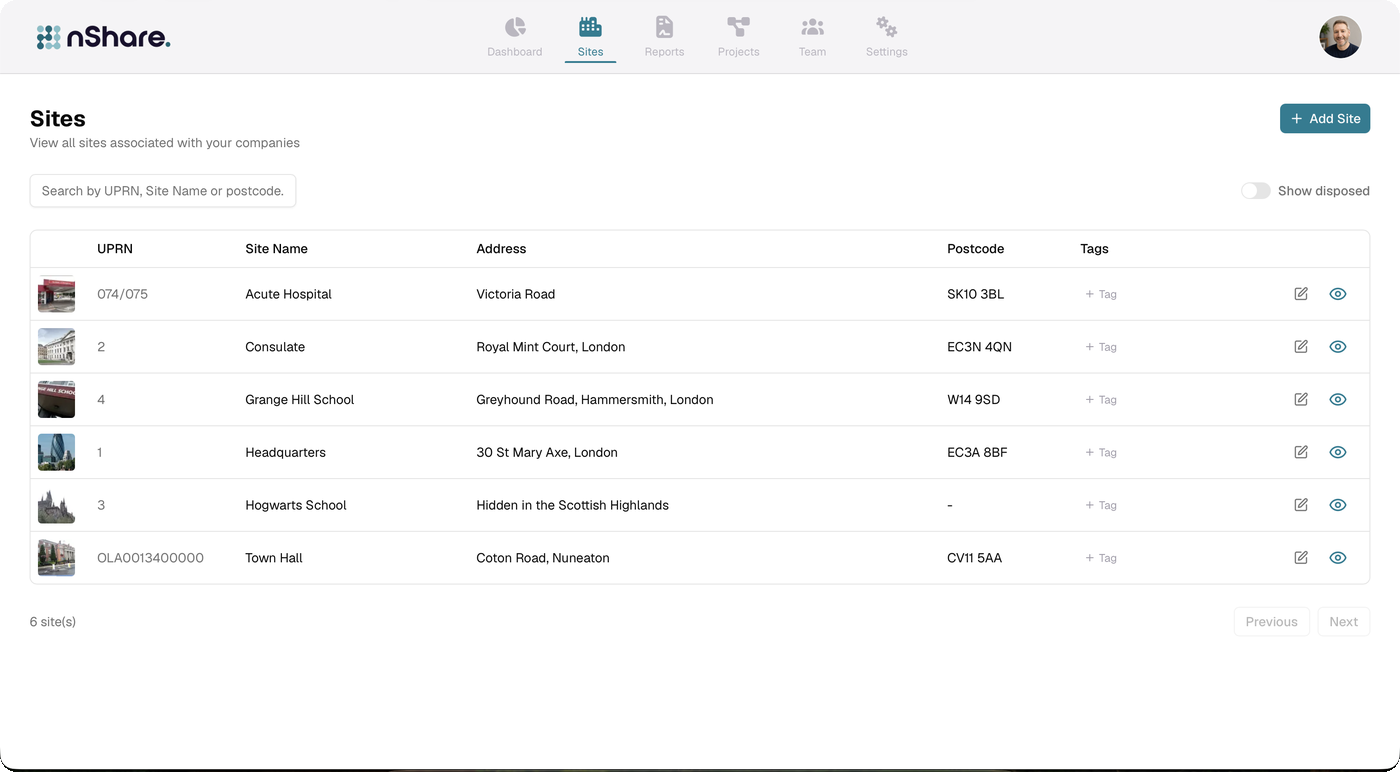Open the user profile avatar
Screen dimensions: 1400x772
click(1340, 37)
